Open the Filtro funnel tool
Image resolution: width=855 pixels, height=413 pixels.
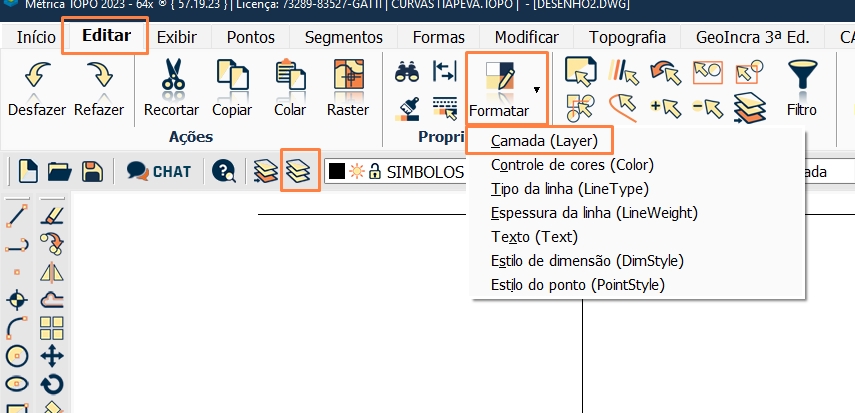tap(802, 88)
